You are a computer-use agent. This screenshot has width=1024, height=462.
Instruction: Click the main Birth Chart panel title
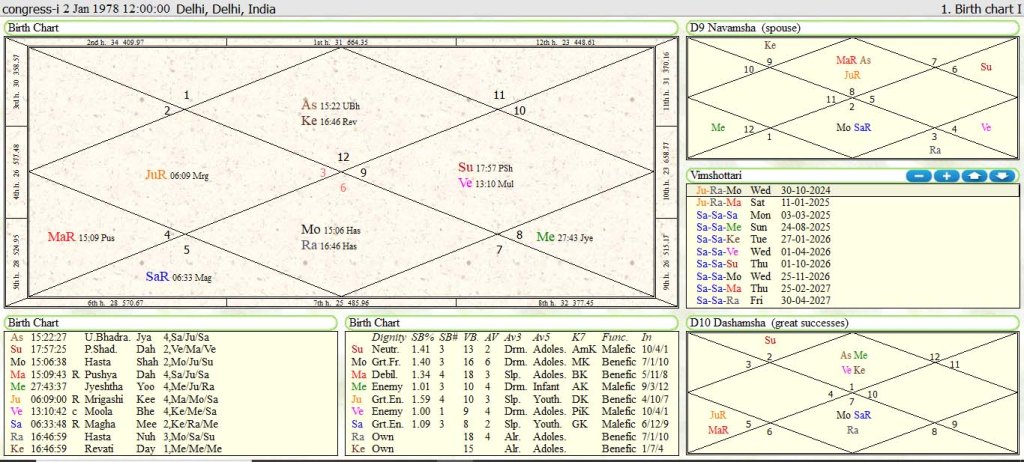33,28
